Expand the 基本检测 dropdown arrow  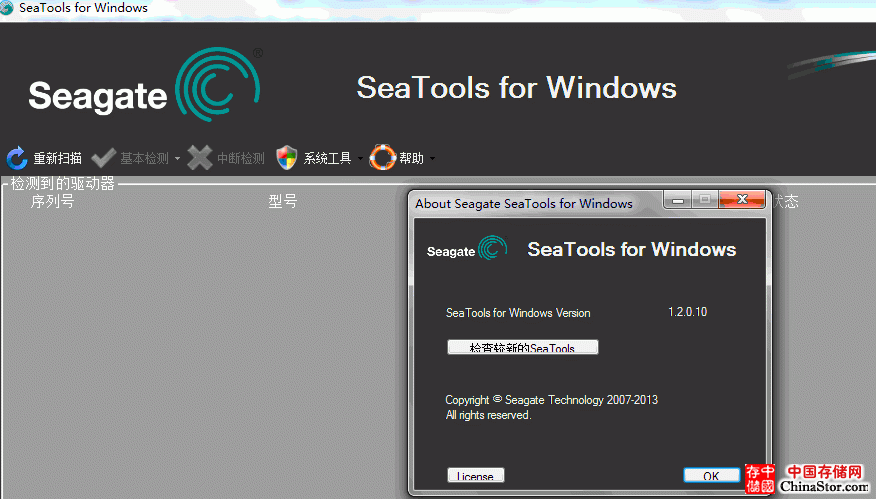[x=177, y=159]
